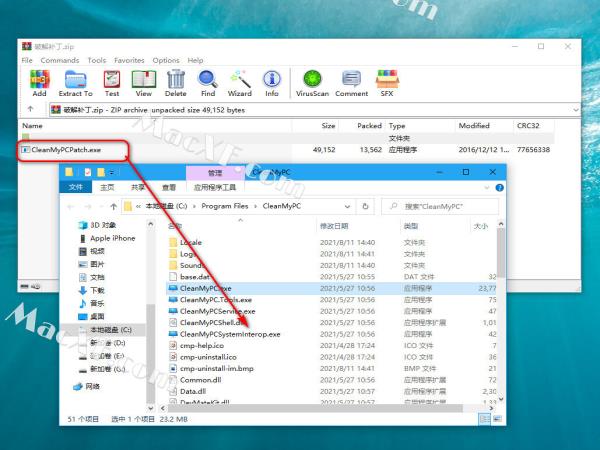Sort WinRAR list by Packed column
The image size is (600, 450).
coord(369,126)
